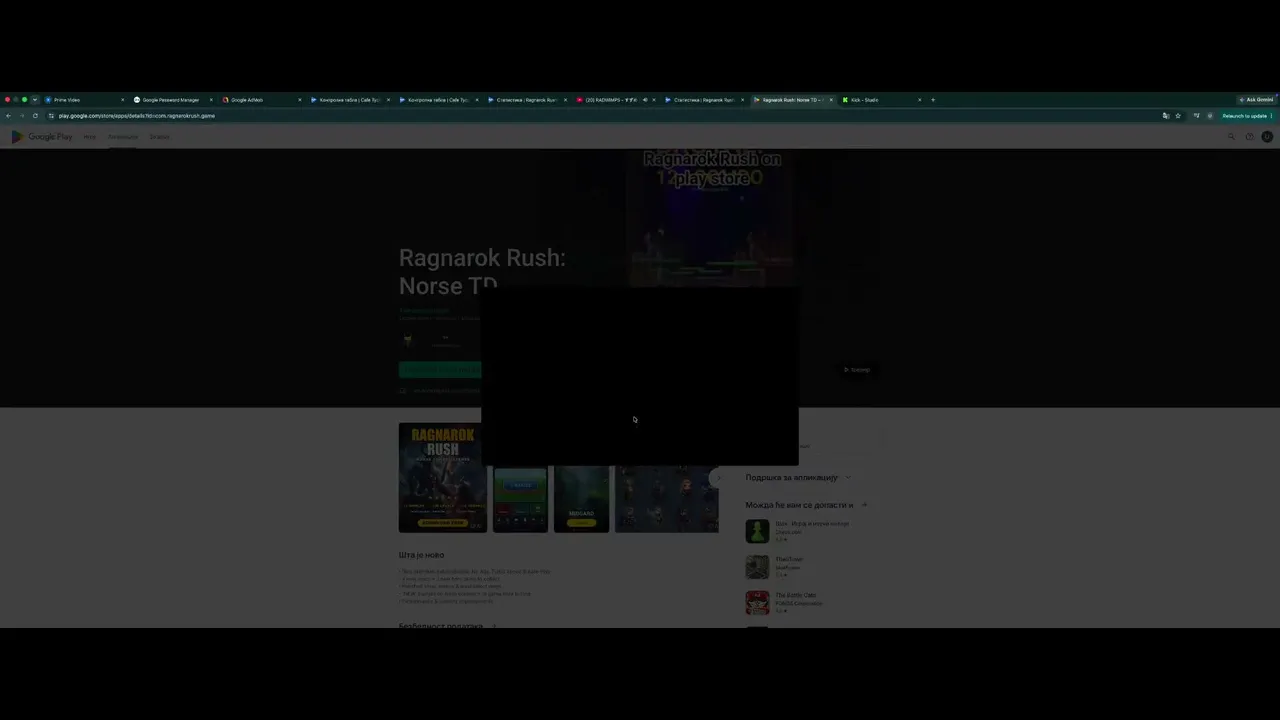Open the Midgard screenshot thumbnail
The image size is (1280, 720).
pyautogui.click(x=581, y=499)
